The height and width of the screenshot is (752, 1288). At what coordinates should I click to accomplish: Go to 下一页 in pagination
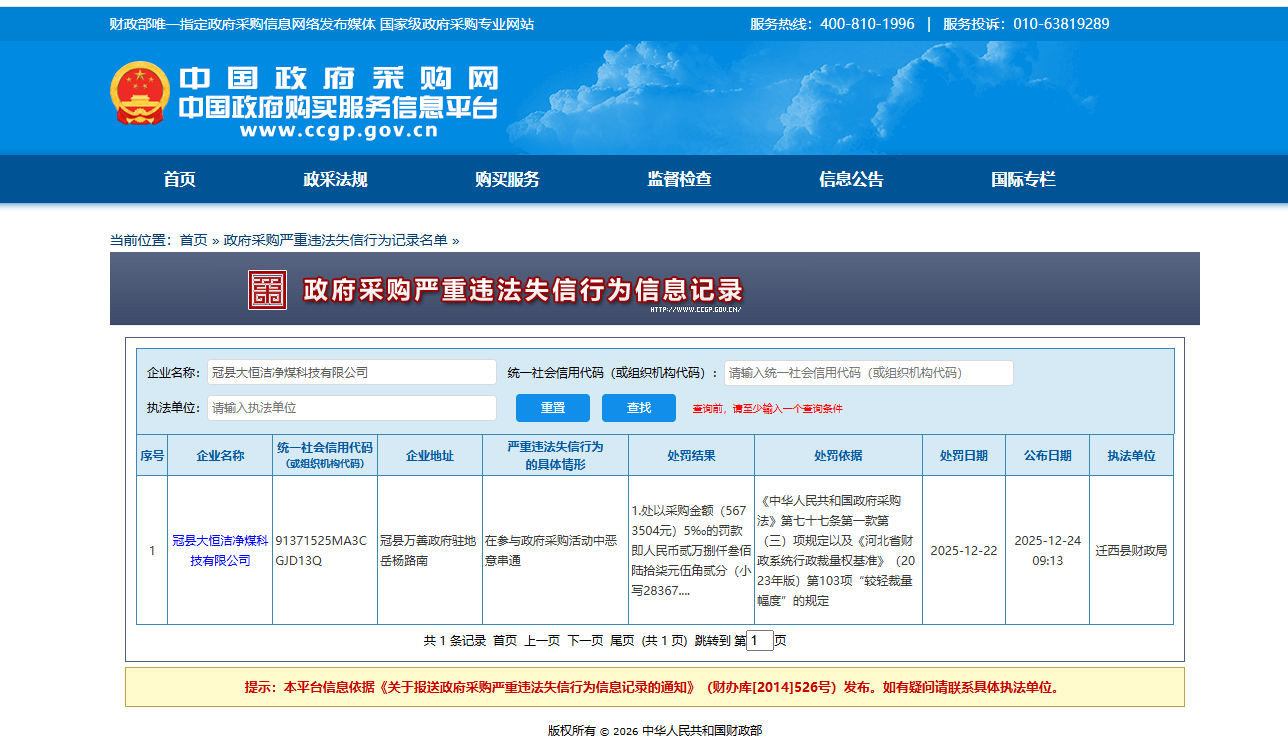tap(585, 641)
